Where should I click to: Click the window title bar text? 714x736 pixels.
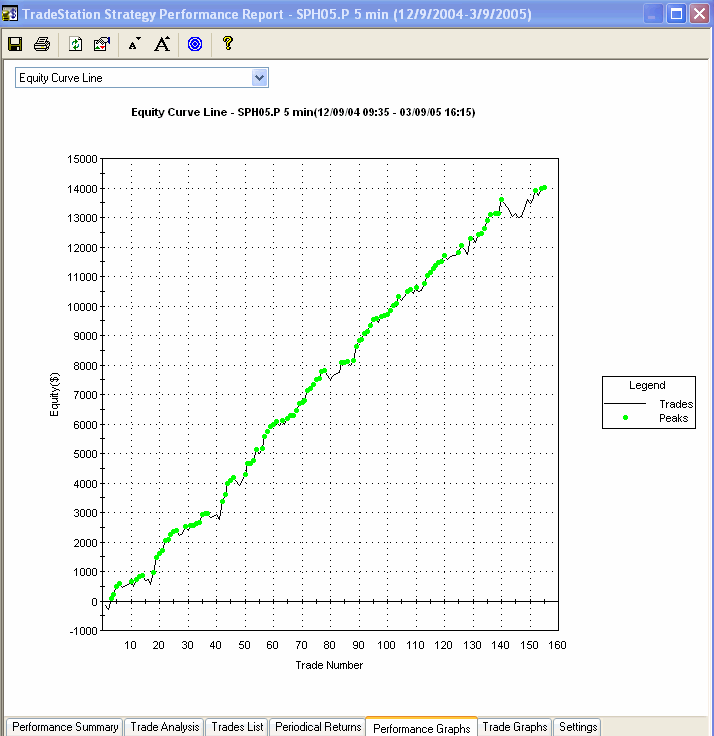tap(277, 14)
